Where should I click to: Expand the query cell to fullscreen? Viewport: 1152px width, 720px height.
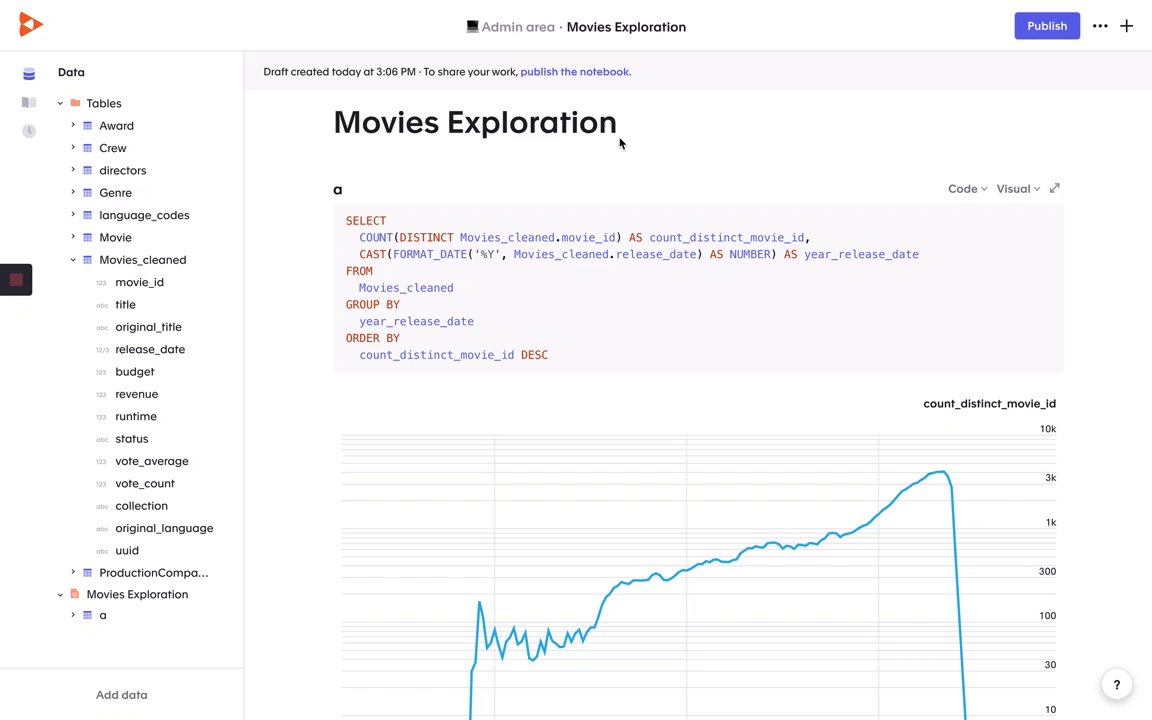1054,188
